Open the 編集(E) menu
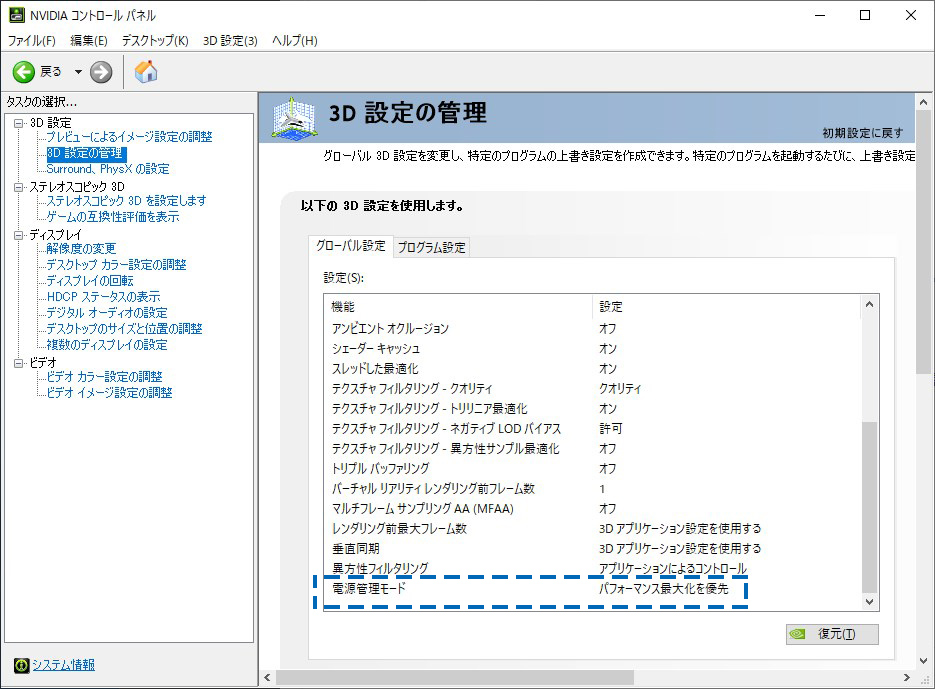This screenshot has height=689, width=935. [89, 41]
